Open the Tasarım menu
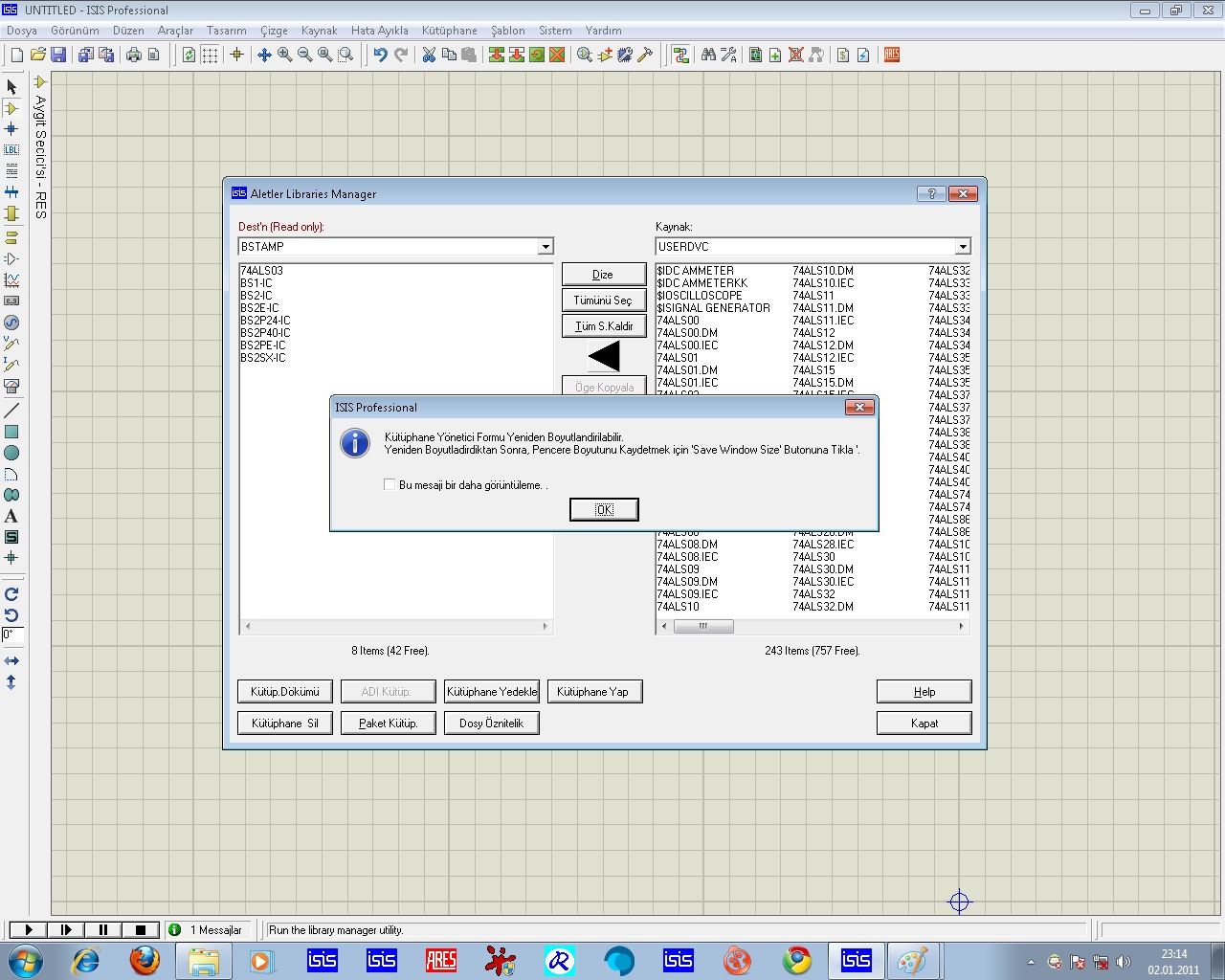Viewport: 1225px width, 980px height. tap(227, 31)
